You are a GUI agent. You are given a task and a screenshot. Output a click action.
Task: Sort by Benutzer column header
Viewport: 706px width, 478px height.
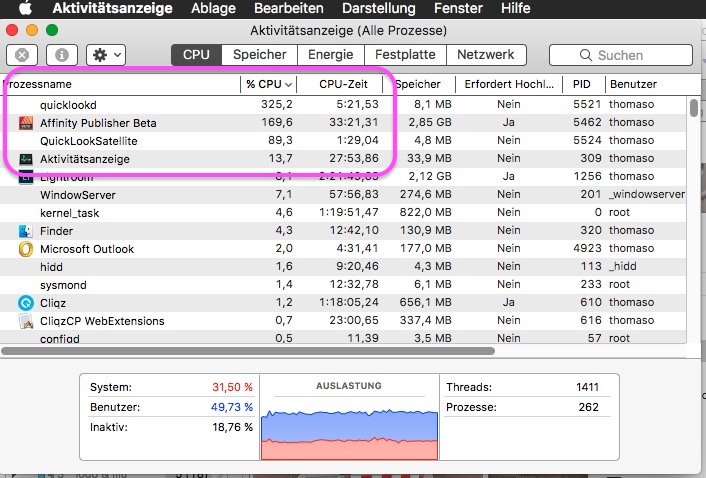coord(646,84)
